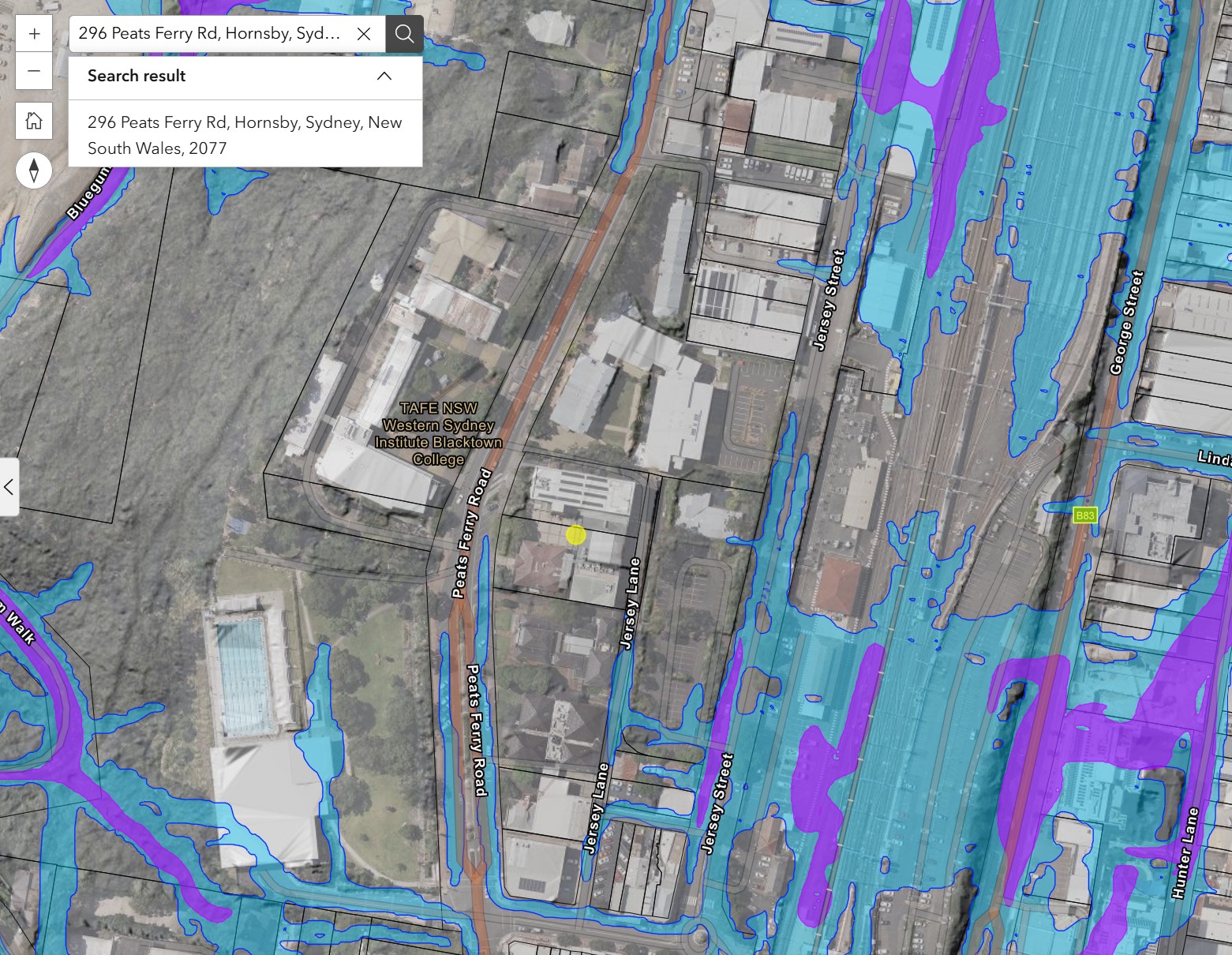
Task: Clear the search text with the X icon
Action: tap(364, 34)
